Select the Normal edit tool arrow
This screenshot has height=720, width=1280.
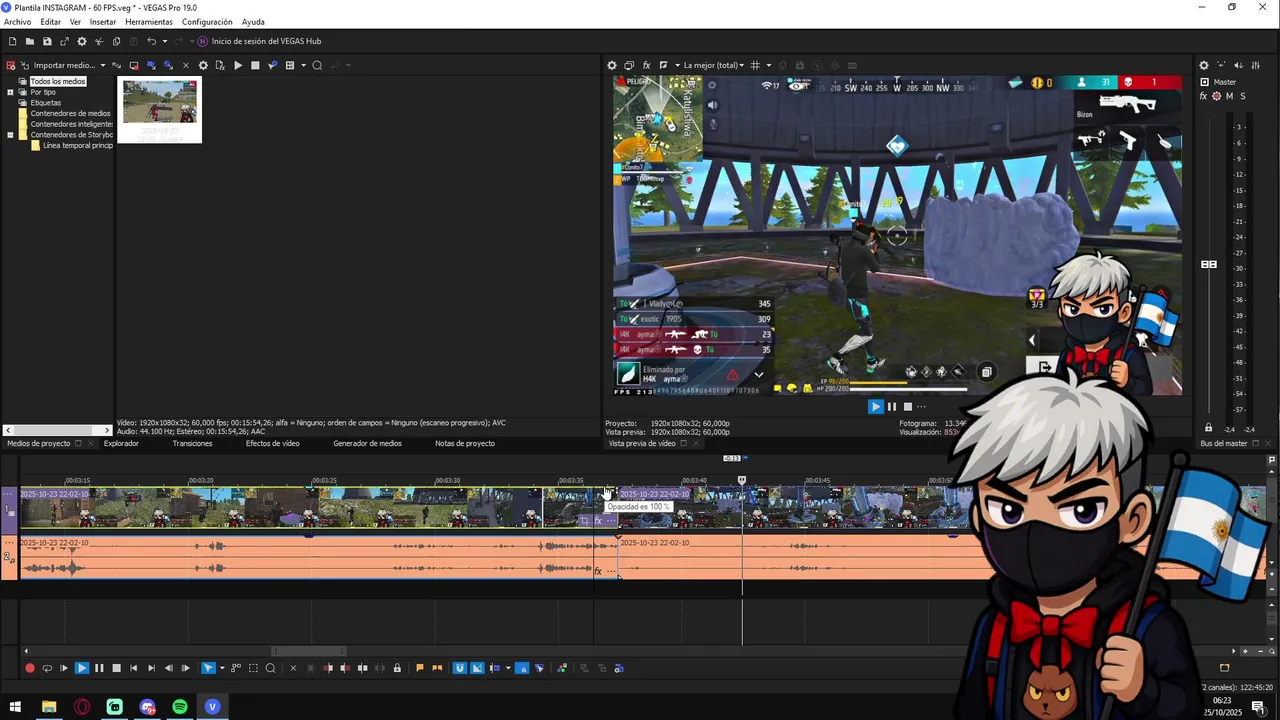tap(207, 668)
